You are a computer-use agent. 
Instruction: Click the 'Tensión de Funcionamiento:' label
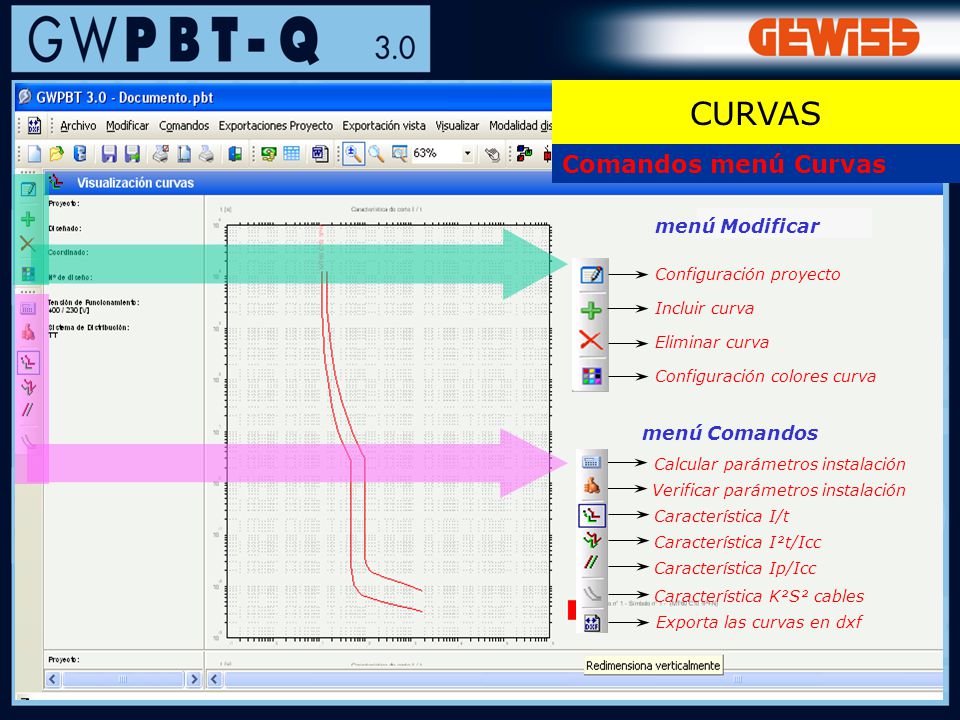tap(94, 302)
